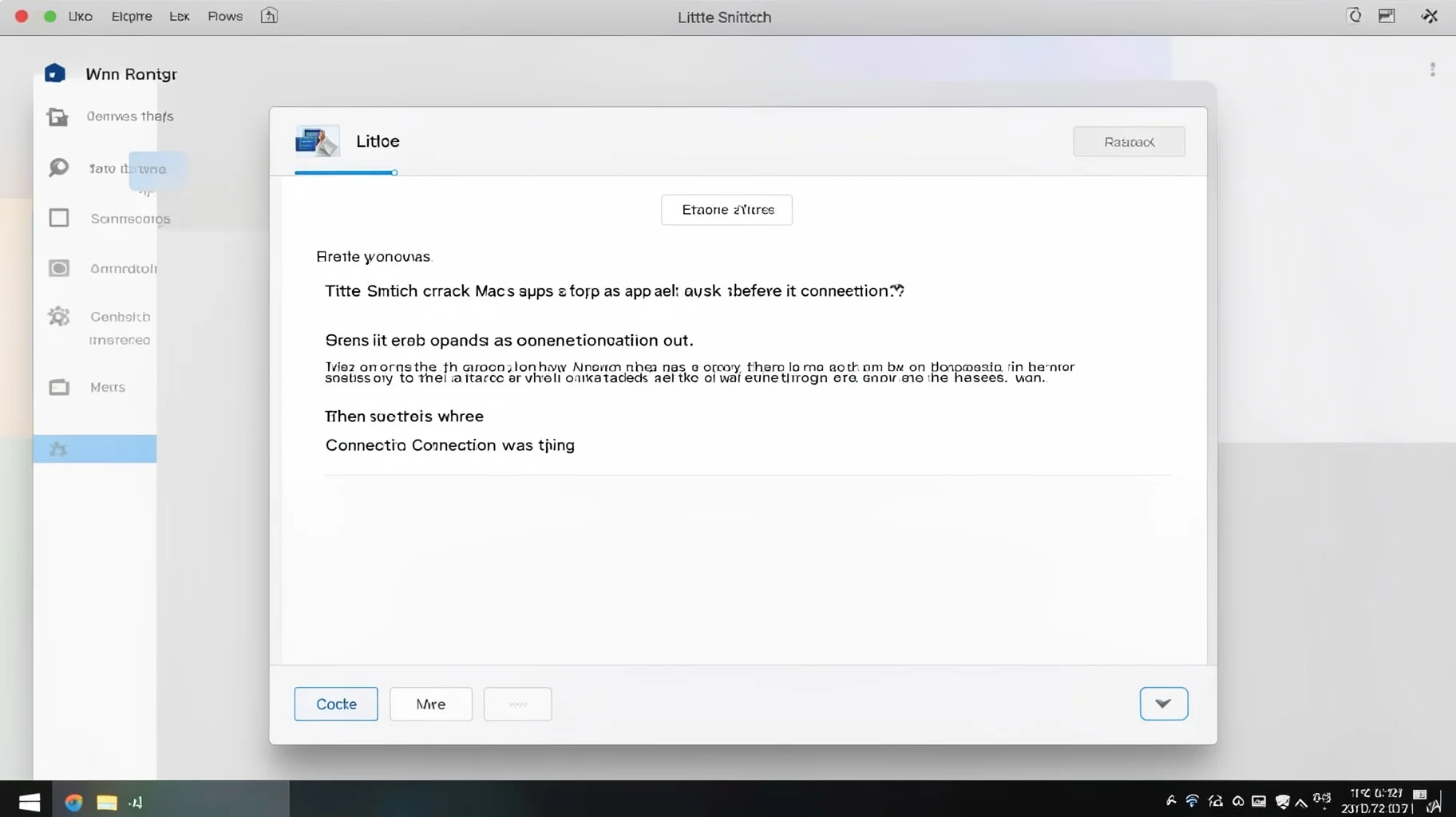Viewport: 1456px width, 817px height.
Task: Click the first tray icon left of Wi-Fi
Action: [1171, 801]
